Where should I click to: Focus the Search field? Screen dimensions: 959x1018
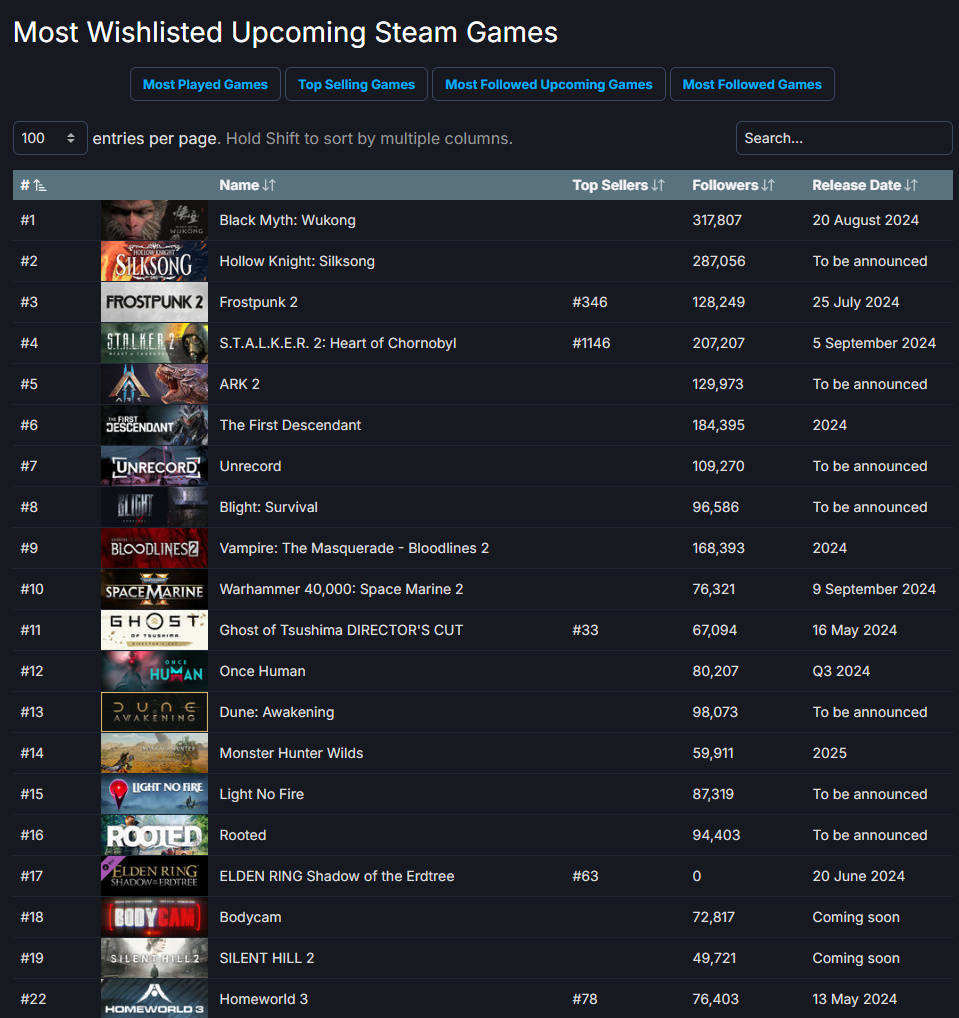844,138
